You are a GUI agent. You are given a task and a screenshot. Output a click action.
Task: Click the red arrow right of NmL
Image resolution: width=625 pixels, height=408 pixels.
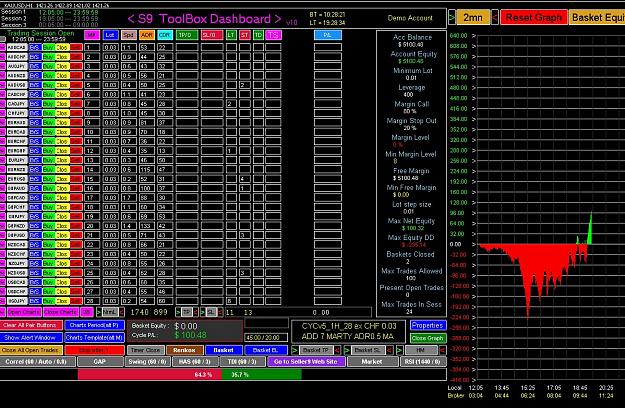point(122,312)
